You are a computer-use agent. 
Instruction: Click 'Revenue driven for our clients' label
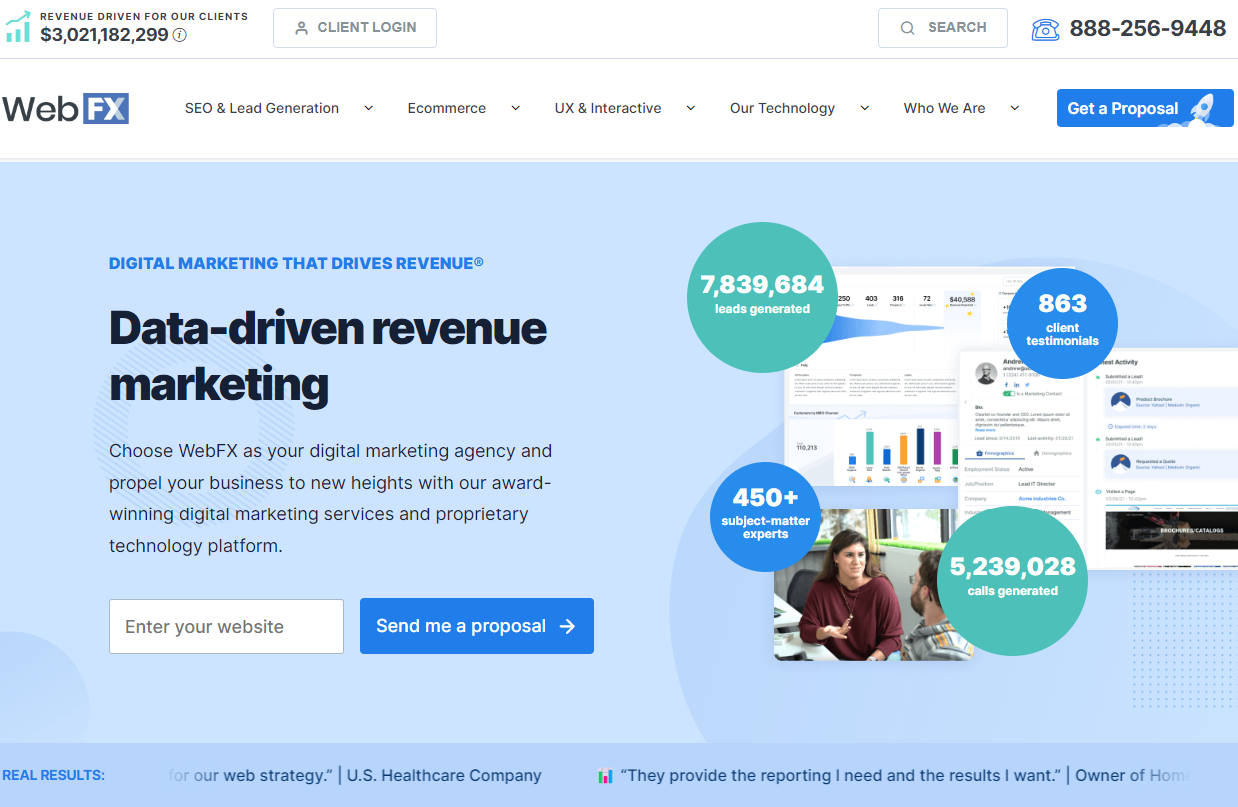(144, 17)
